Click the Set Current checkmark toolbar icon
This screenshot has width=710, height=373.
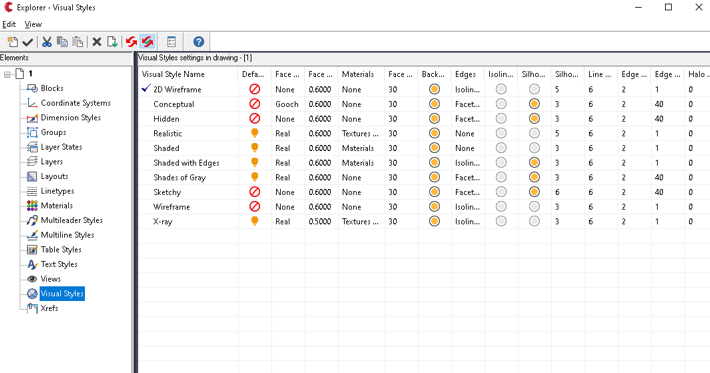coord(28,42)
